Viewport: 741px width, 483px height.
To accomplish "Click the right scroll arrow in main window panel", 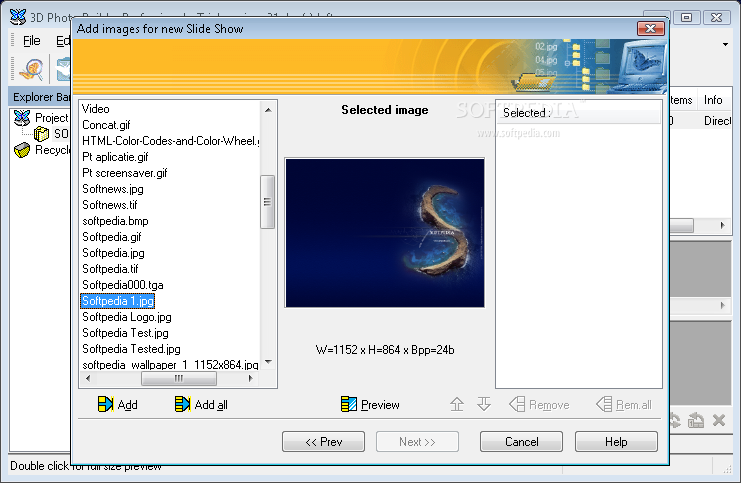I will [723, 225].
